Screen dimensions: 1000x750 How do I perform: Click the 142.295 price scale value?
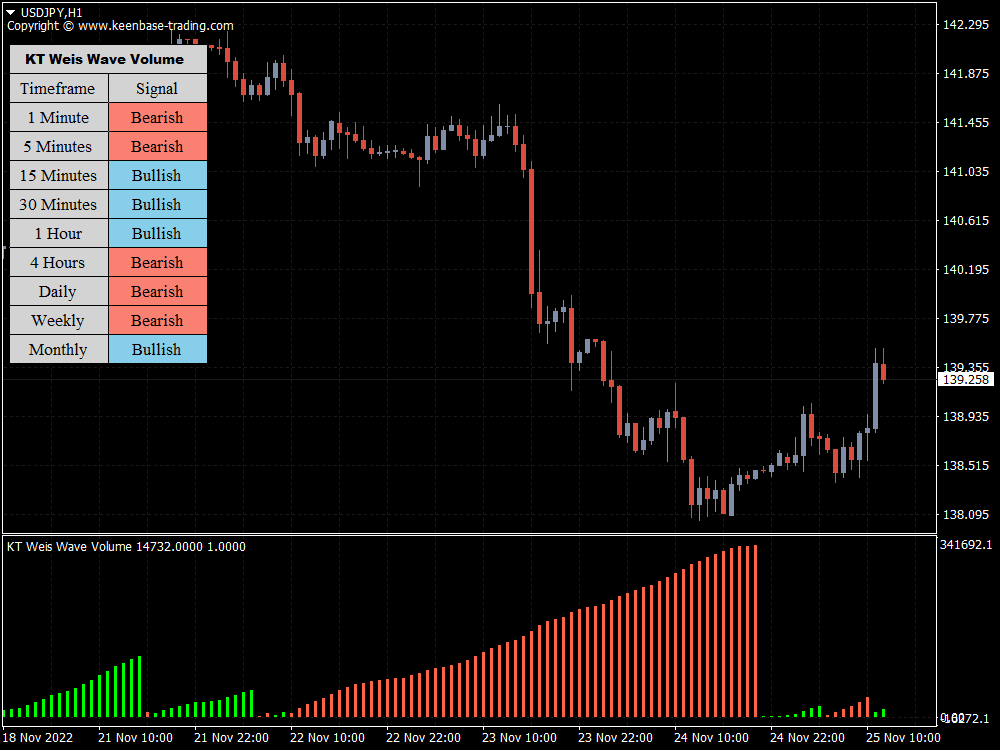tap(966, 24)
